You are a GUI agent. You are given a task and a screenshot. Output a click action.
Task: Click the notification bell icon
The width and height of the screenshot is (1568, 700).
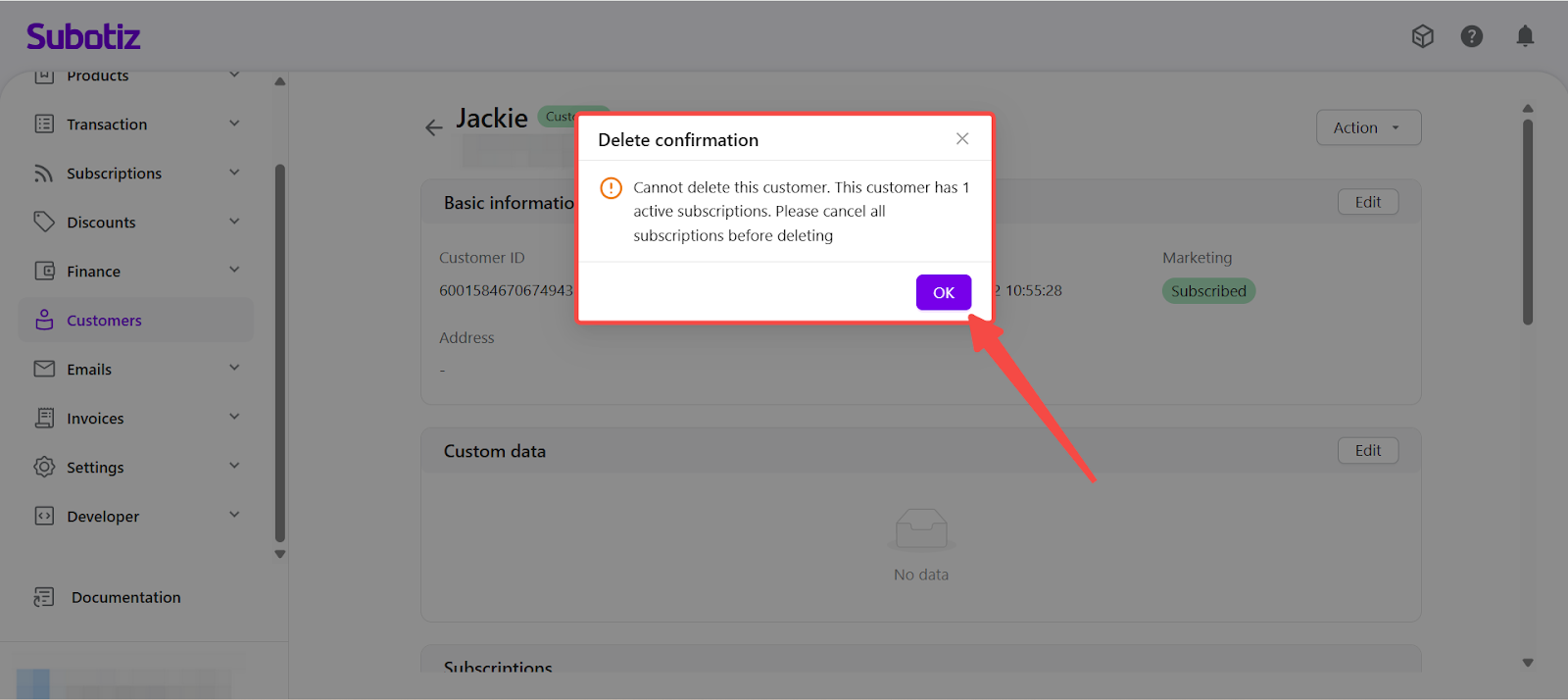1525,36
